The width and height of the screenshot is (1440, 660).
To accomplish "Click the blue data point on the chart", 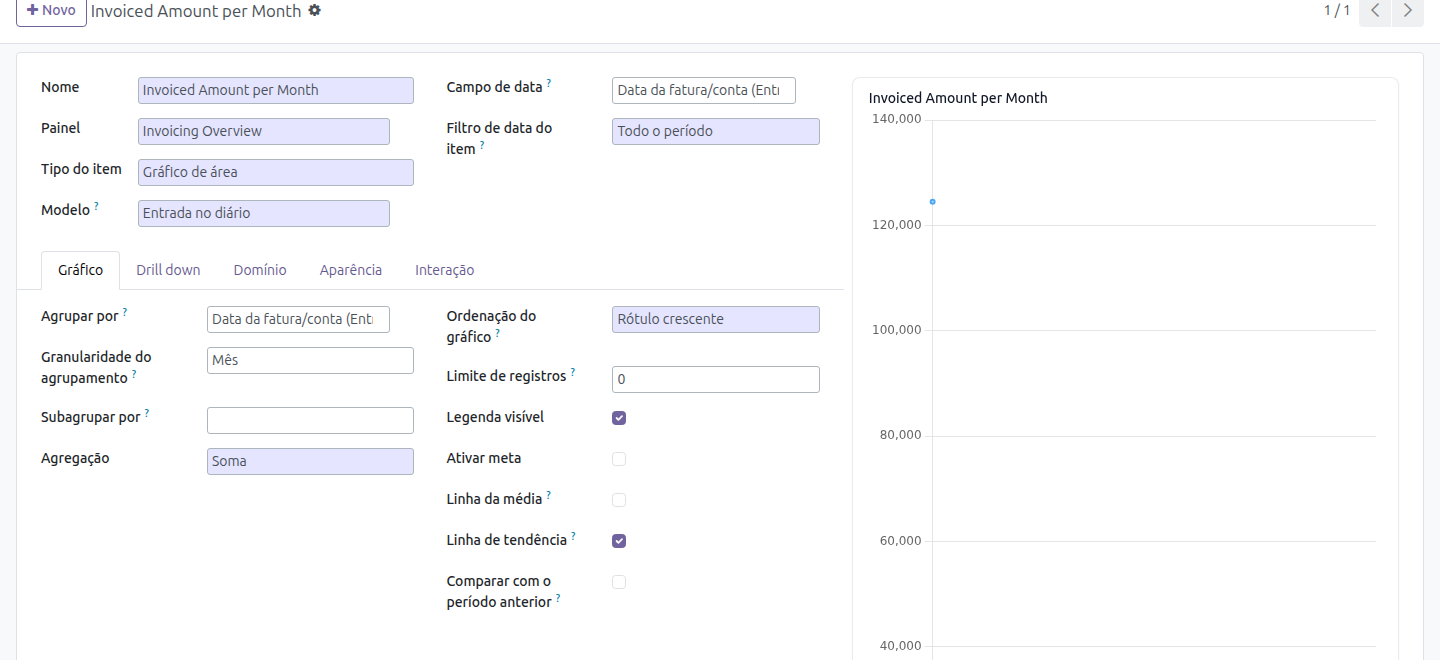I will (932, 202).
